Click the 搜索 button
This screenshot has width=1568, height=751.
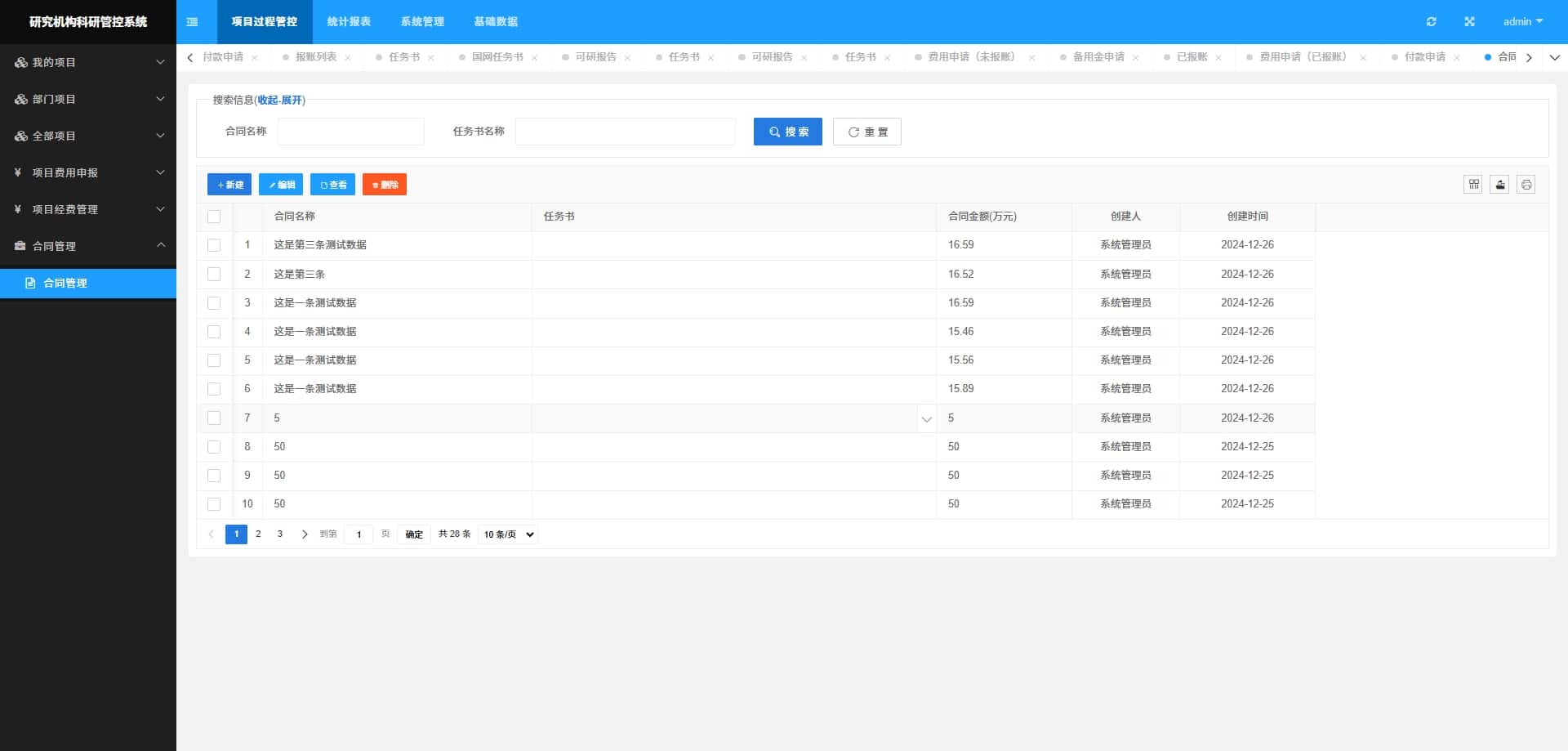(788, 132)
